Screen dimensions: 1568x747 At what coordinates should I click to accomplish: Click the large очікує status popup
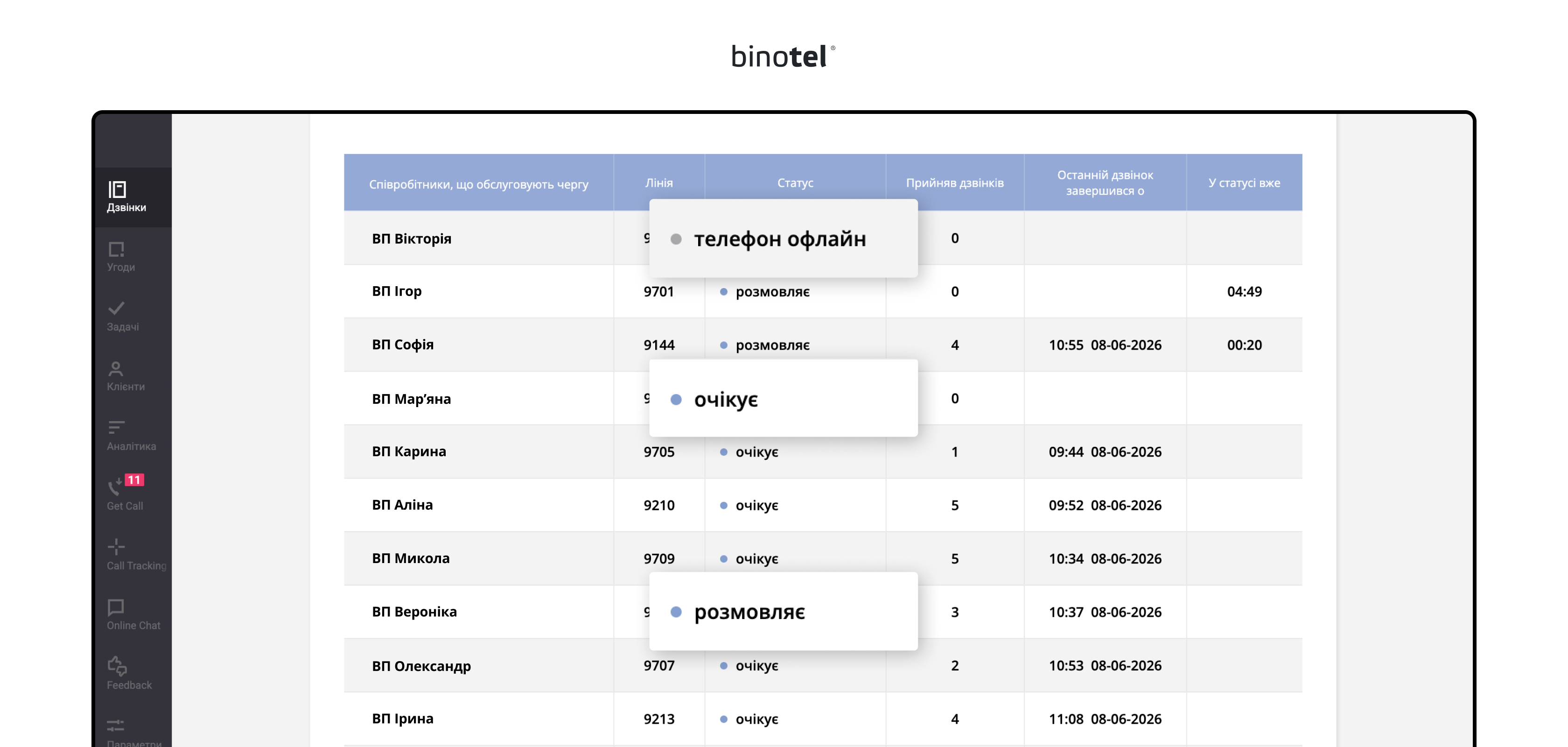click(784, 398)
